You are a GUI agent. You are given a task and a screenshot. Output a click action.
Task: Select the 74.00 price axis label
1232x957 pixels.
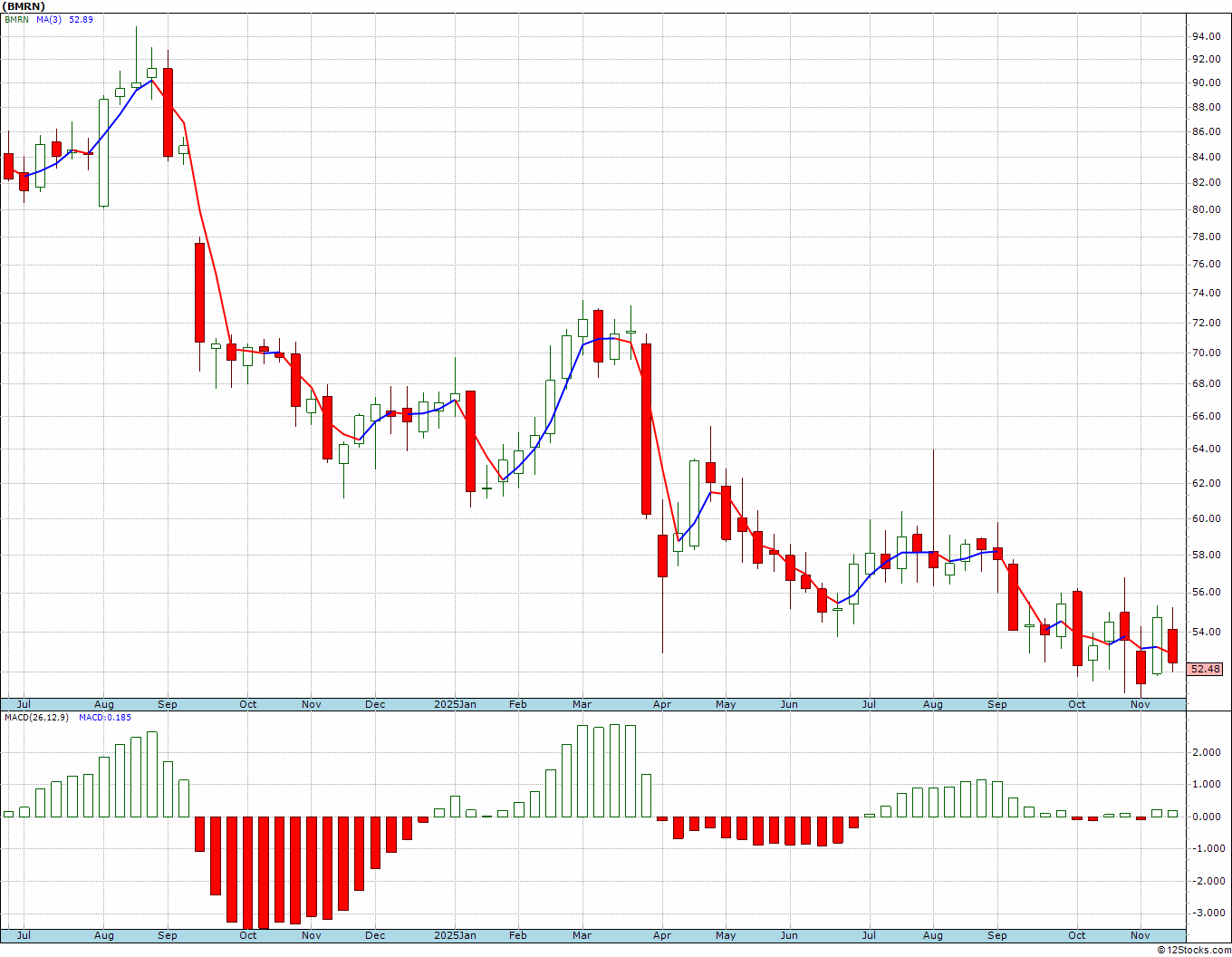(x=1206, y=294)
